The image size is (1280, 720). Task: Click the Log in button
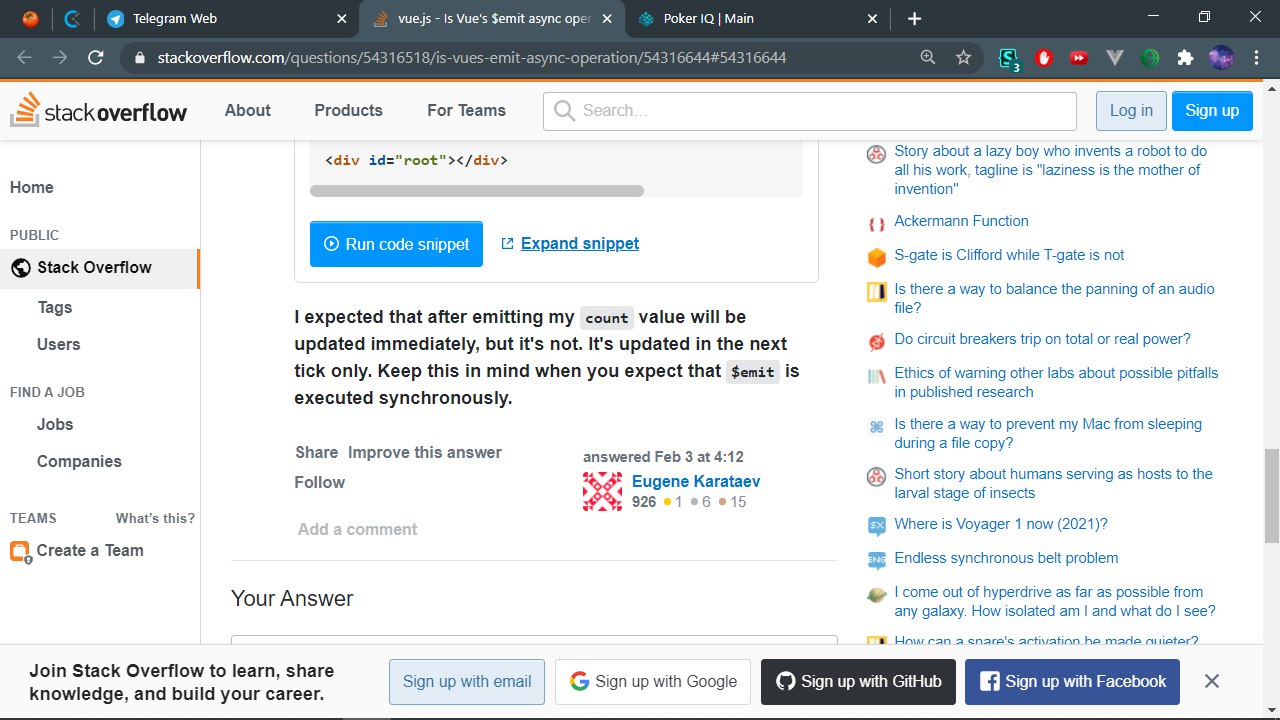(1131, 111)
